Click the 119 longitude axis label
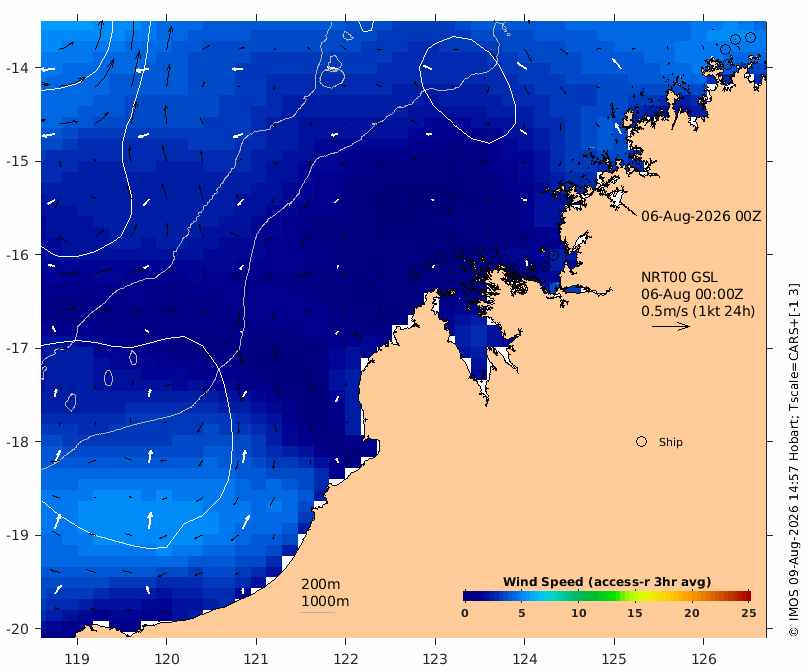The image size is (810, 672). (x=77, y=659)
